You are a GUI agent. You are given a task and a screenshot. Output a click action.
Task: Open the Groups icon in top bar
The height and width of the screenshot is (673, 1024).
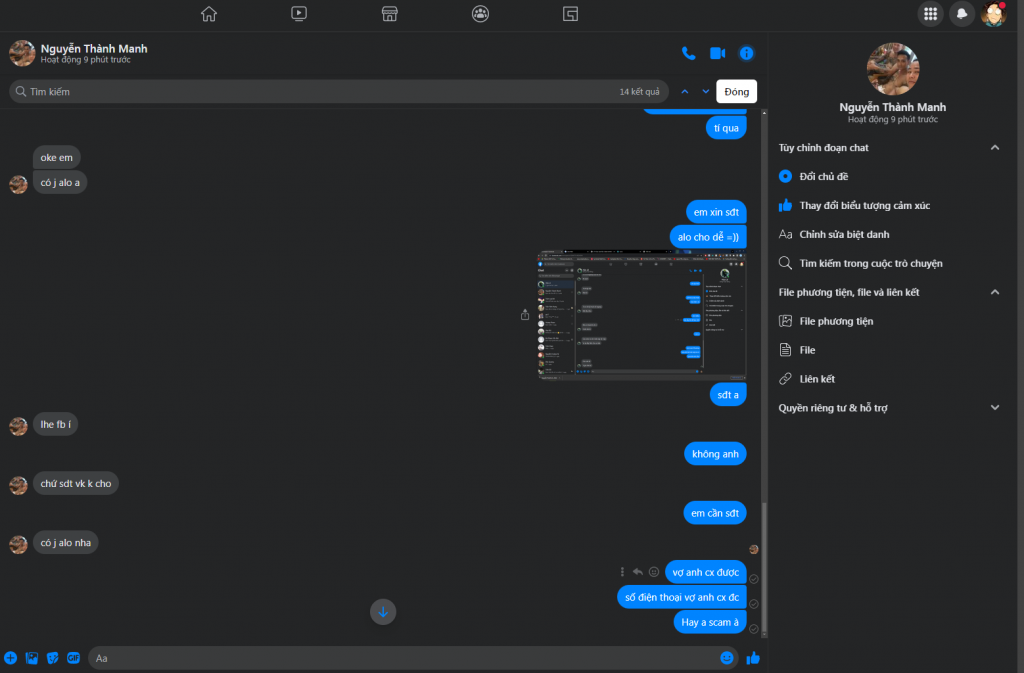pyautogui.click(x=480, y=14)
